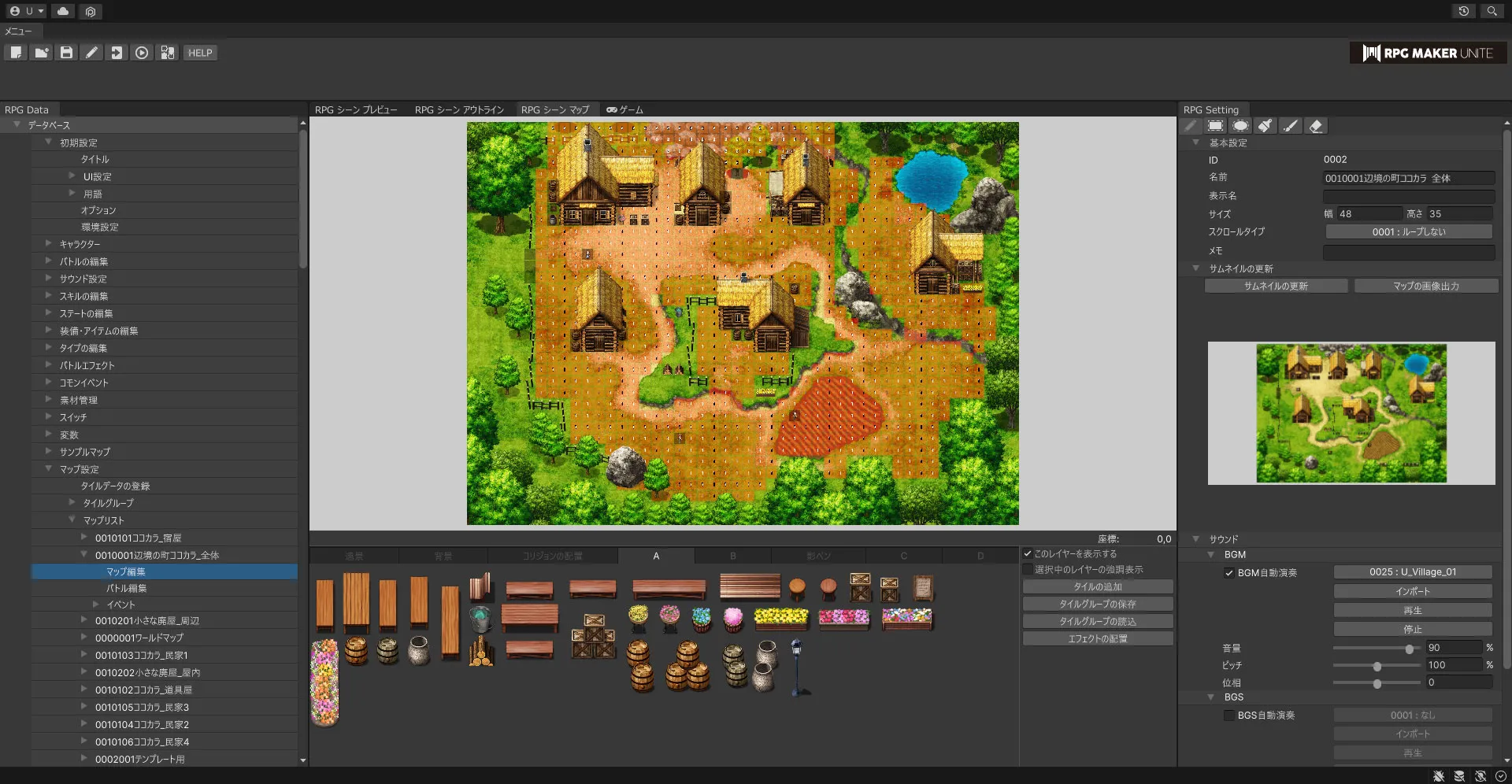
Task: Uncheck the BGM自動演奏 checkbox
Action: (x=1228, y=573)
